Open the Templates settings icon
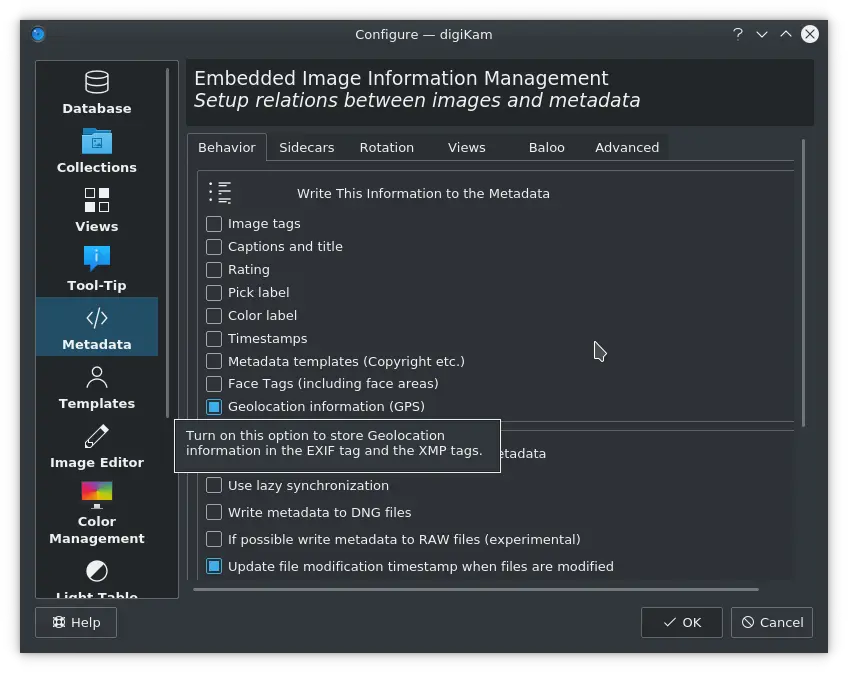Image resolution: width=848 pixels, height=673 pixels. [x=96, y=376]
